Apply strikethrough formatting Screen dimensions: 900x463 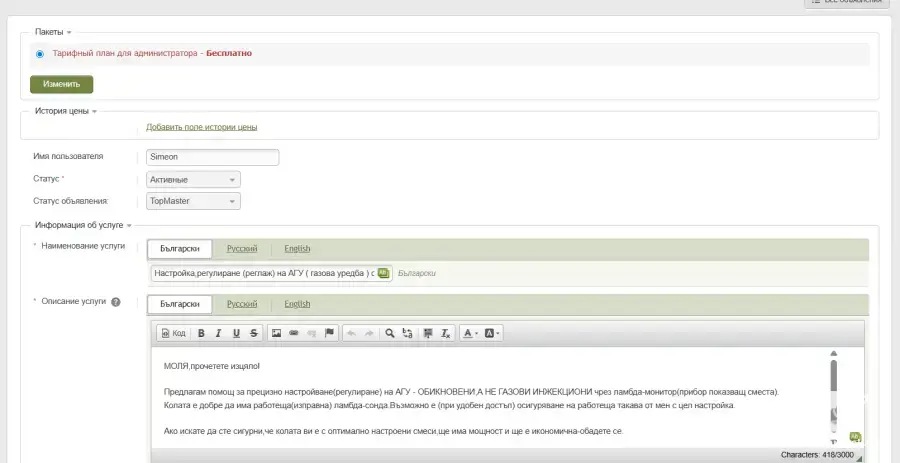(253, 333)
